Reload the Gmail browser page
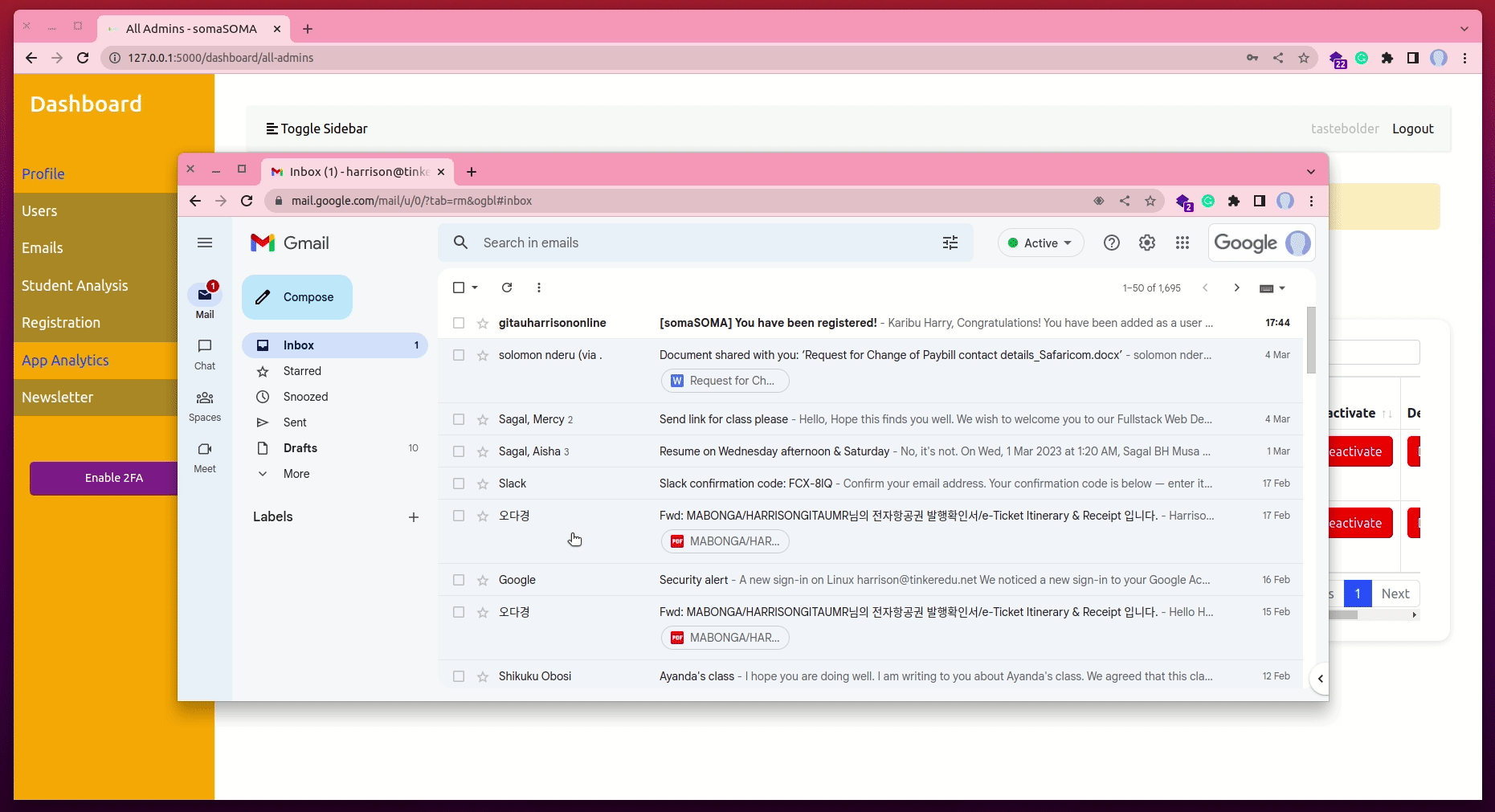The width and height of the screenshot is (1495, 812). coord(247,201)
